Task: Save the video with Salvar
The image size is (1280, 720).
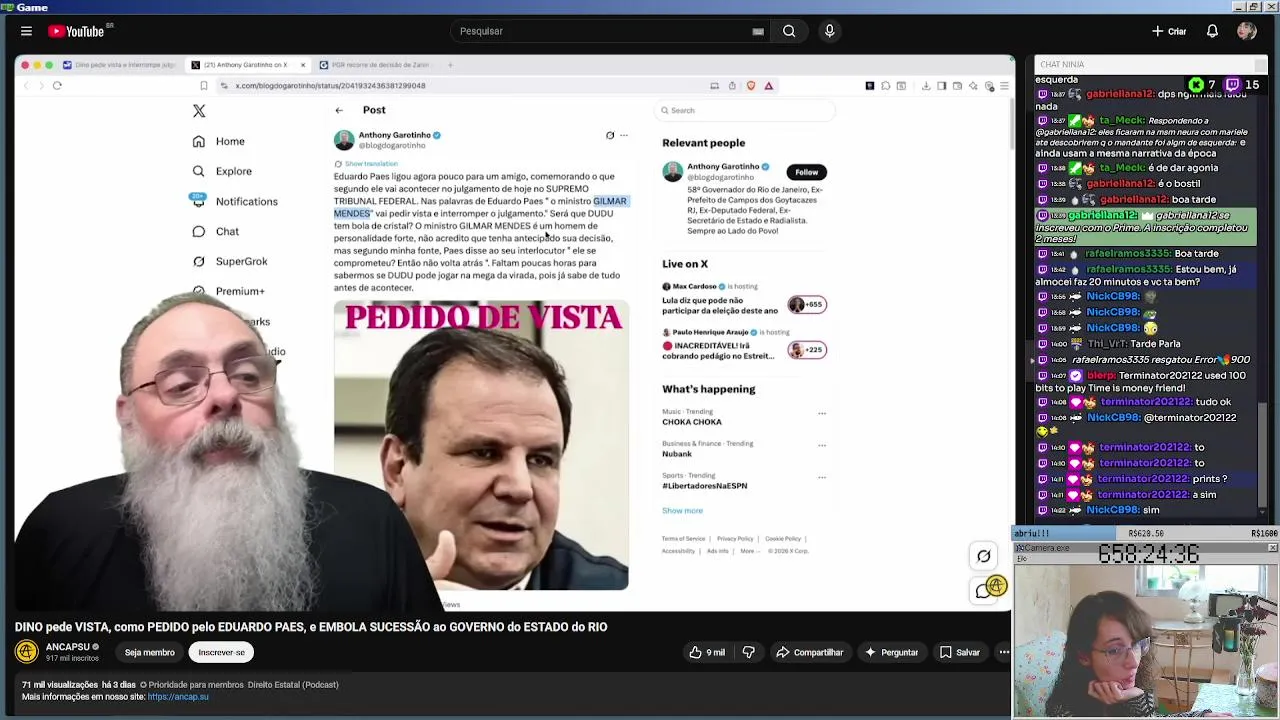Action: pos(959,652)
